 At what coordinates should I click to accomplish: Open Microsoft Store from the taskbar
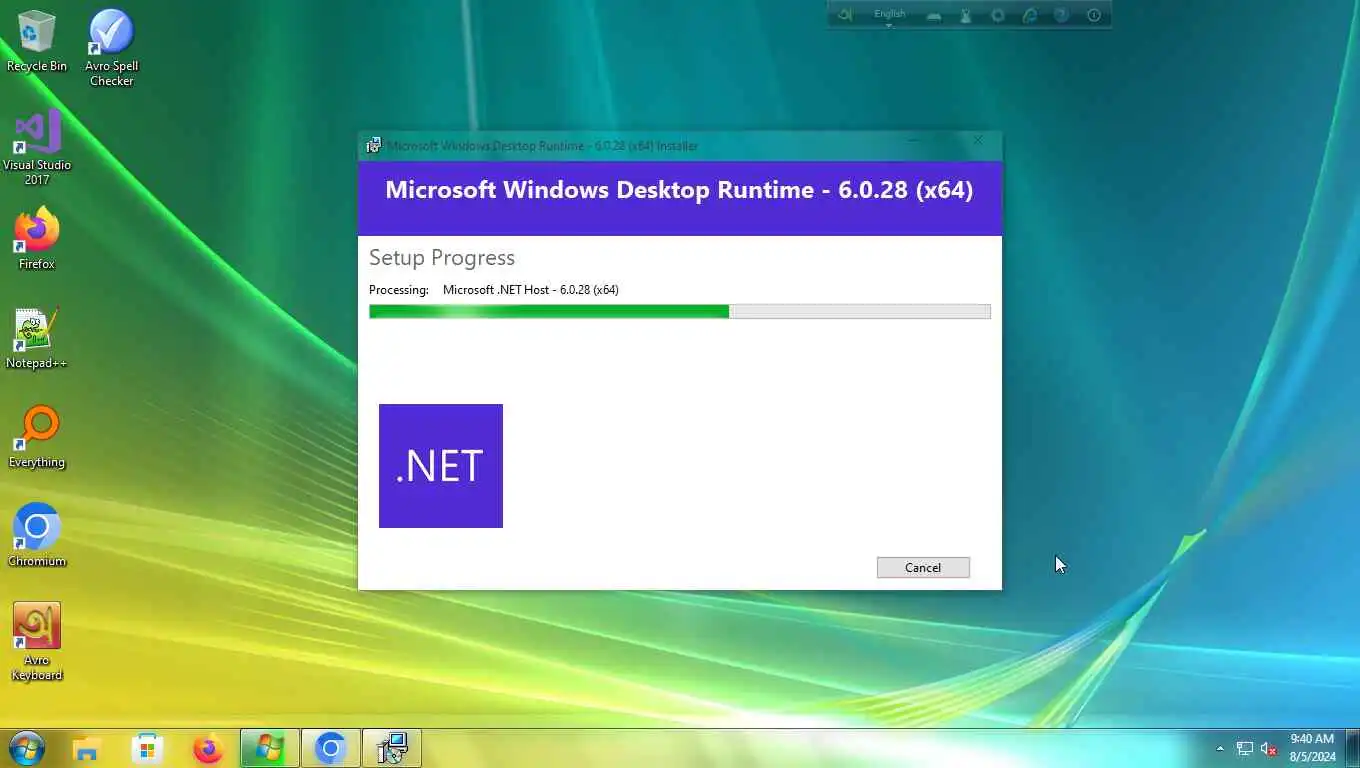click(x=148, y=748)
